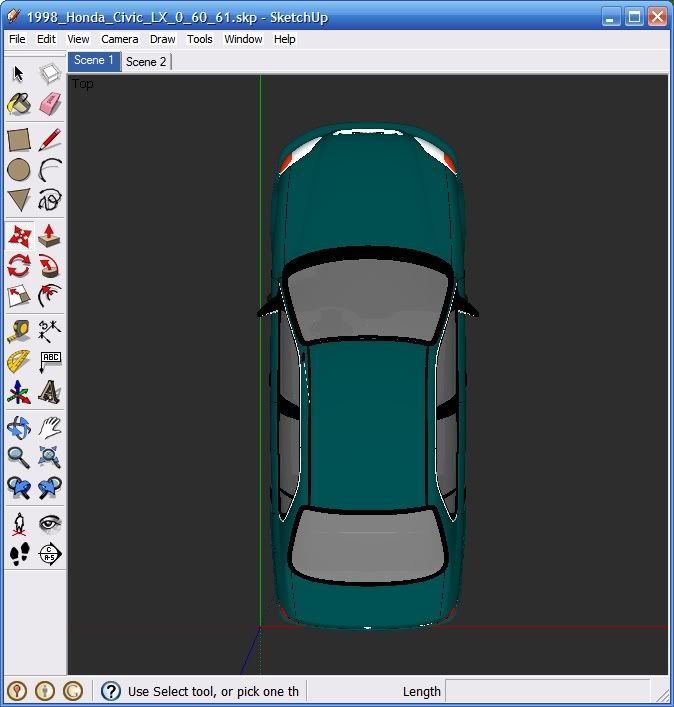The image size is (674, 707).
Task: Open the Camera menu
Action: 119,39
